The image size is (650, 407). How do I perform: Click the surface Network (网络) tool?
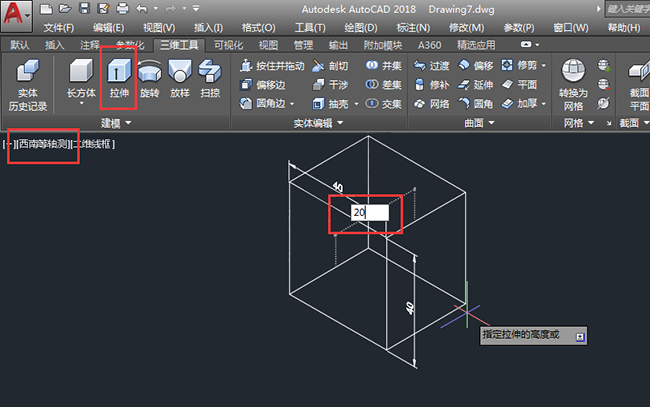(432, 104)
